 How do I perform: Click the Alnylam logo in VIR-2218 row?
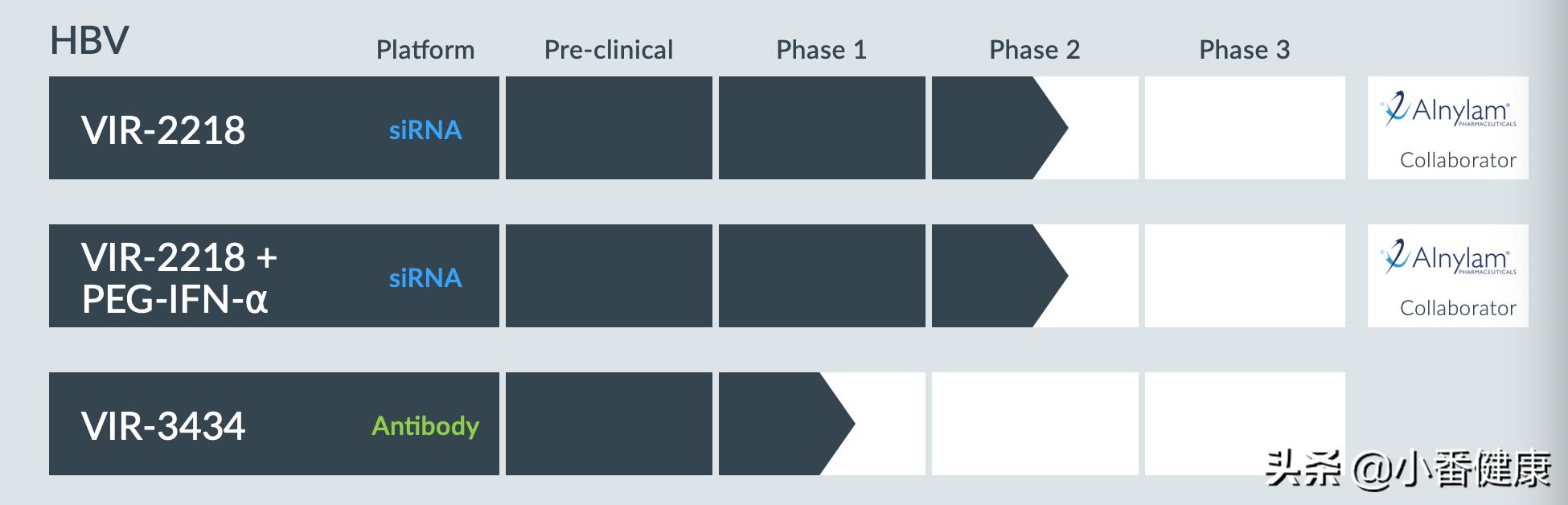point(1447,111)
